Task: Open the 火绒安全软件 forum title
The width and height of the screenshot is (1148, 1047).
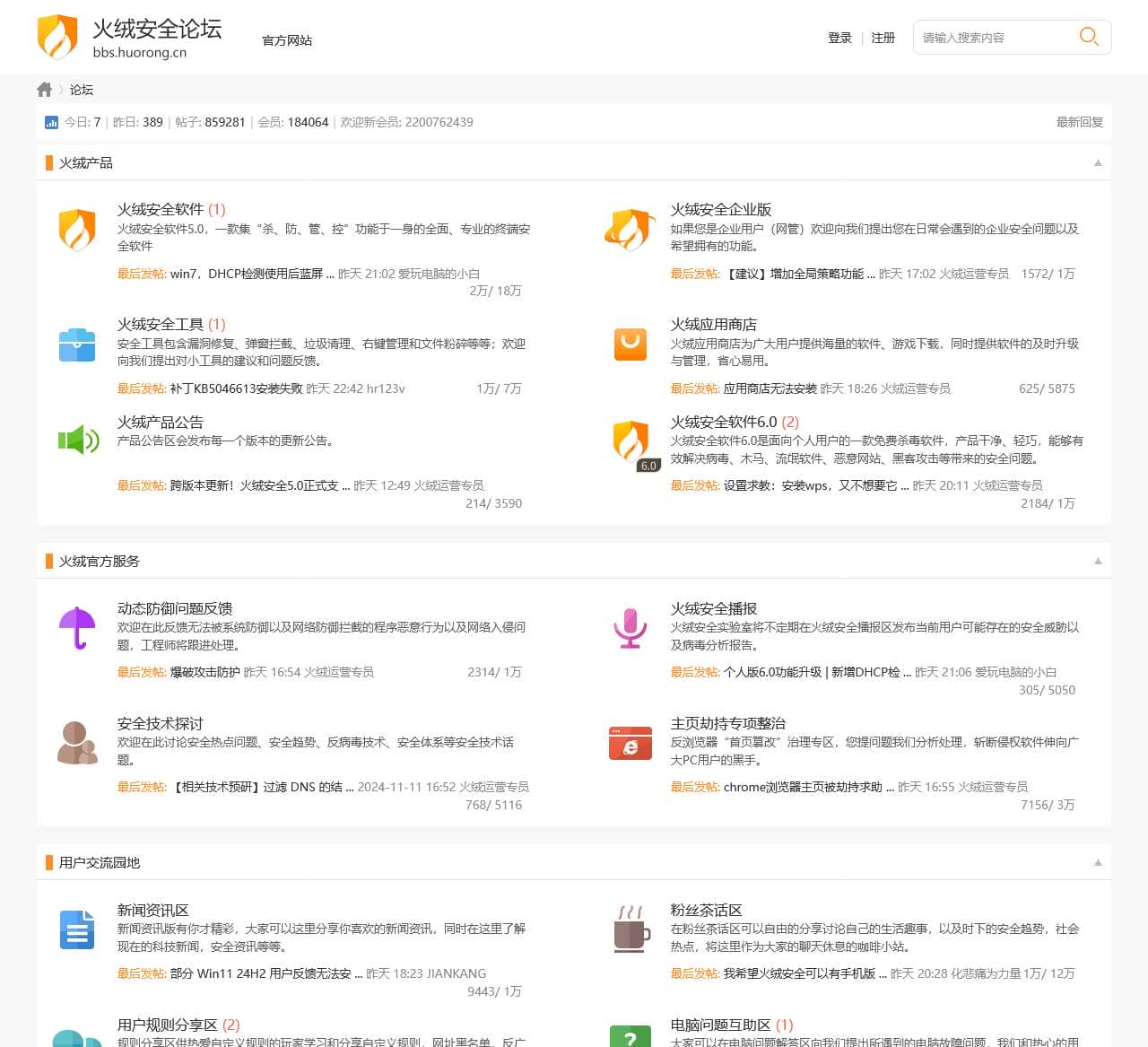Action: [x=161, y=209]
